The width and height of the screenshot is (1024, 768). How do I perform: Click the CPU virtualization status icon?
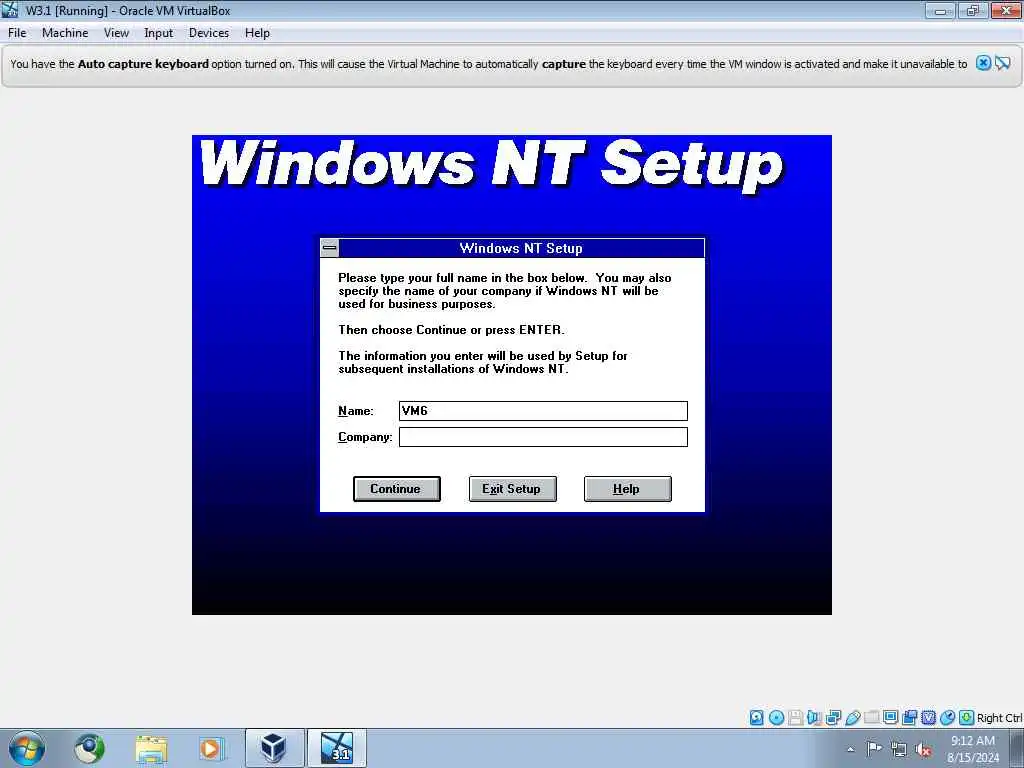point(928,718)
